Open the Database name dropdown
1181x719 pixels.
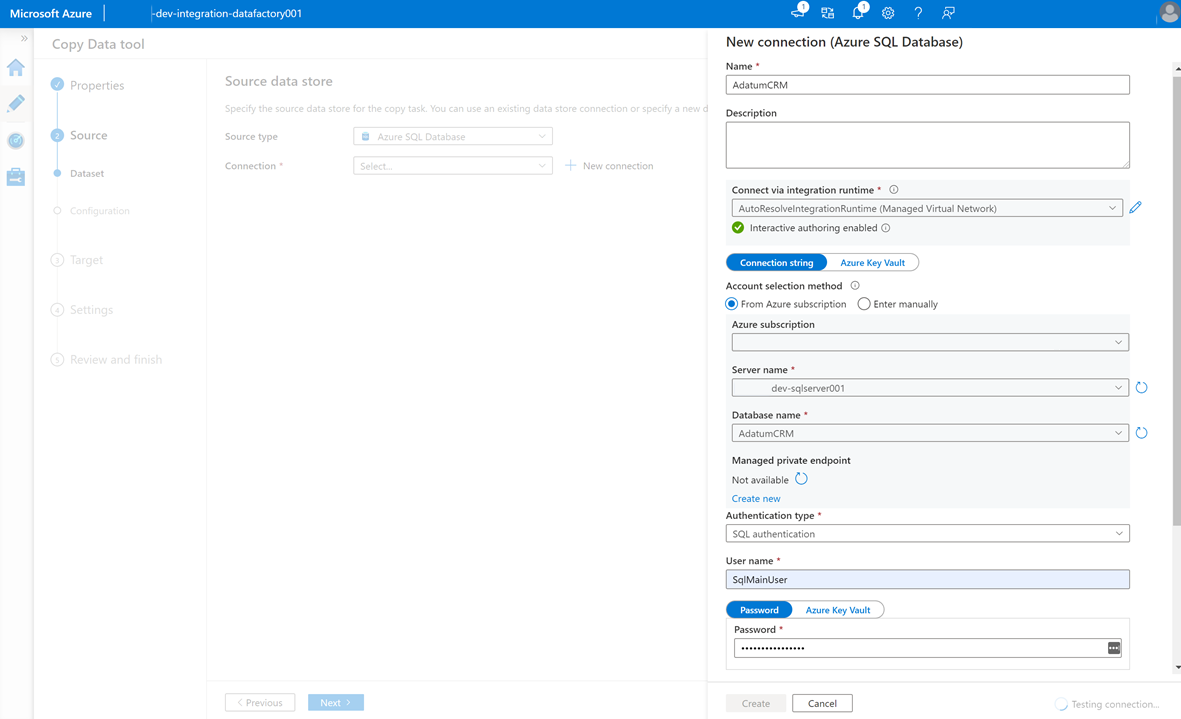click(x=930, y=433)
